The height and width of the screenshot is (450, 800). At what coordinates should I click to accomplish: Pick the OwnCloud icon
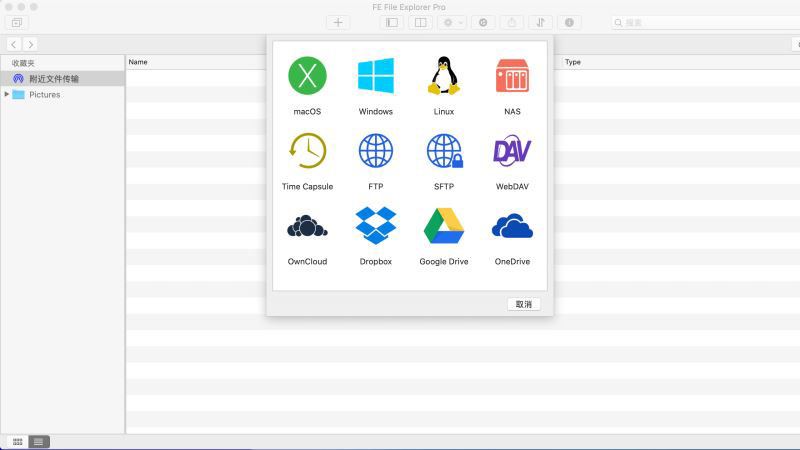click(307, 227)
